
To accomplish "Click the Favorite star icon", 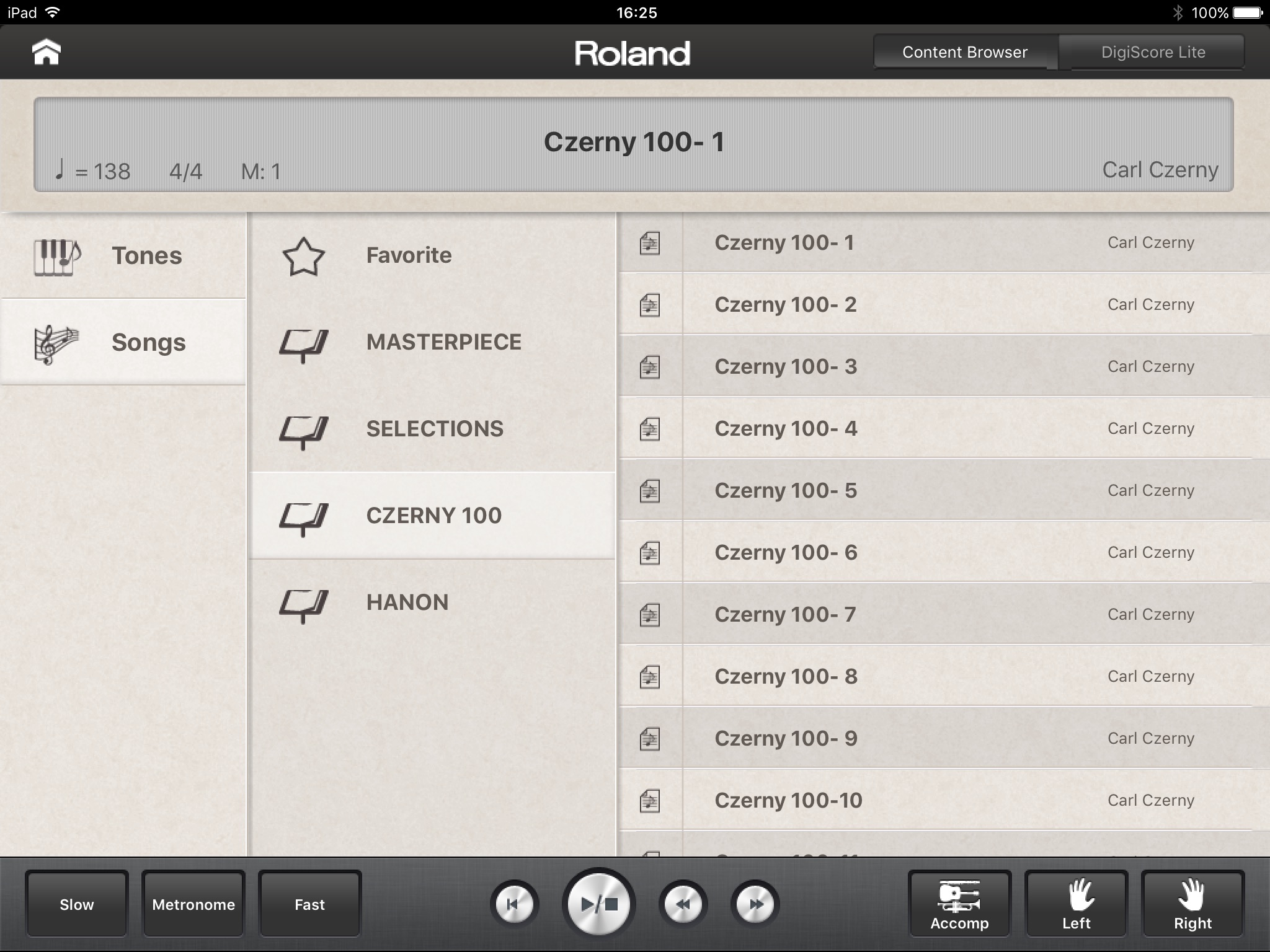I will coord(303,256).
